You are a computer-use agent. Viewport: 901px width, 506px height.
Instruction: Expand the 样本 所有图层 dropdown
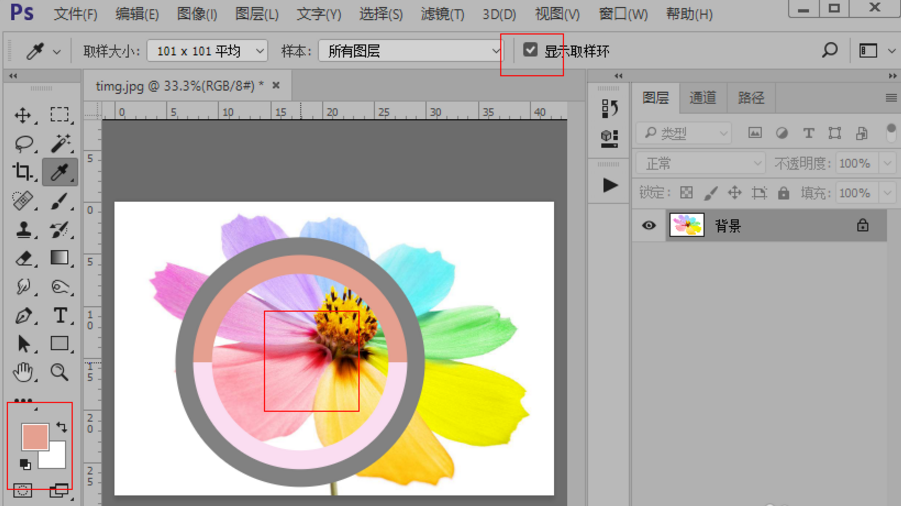pos(412,51)
